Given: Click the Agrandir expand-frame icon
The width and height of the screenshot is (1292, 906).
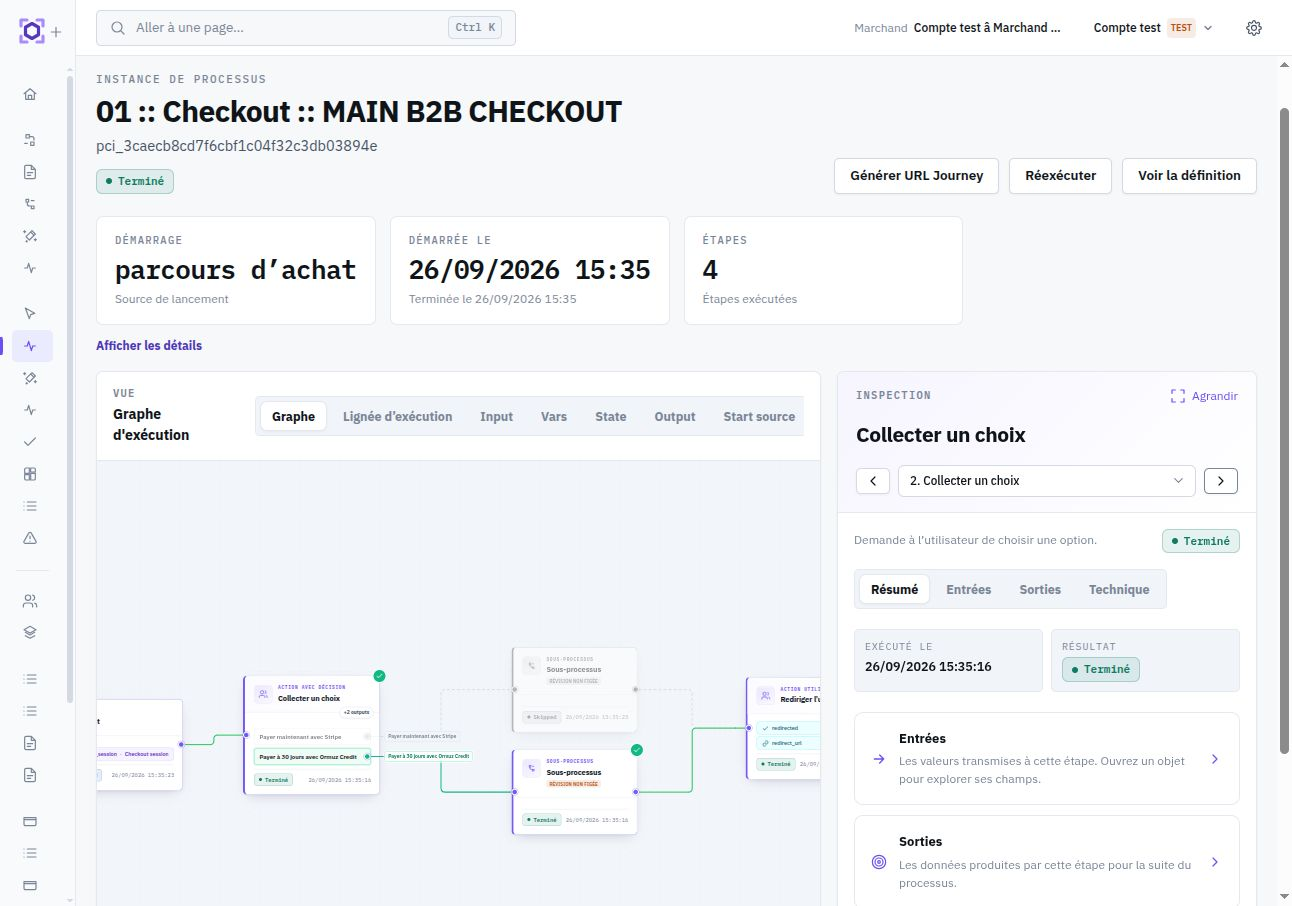Looking at the screenshot, I should (1178, 396).
